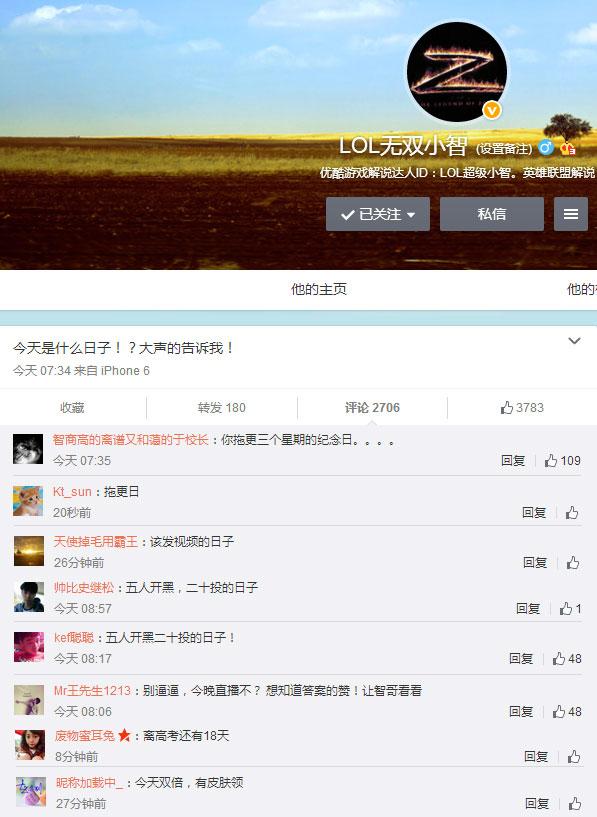
Task: Open the flaming Z profile avatar
Action: [456, 72]
